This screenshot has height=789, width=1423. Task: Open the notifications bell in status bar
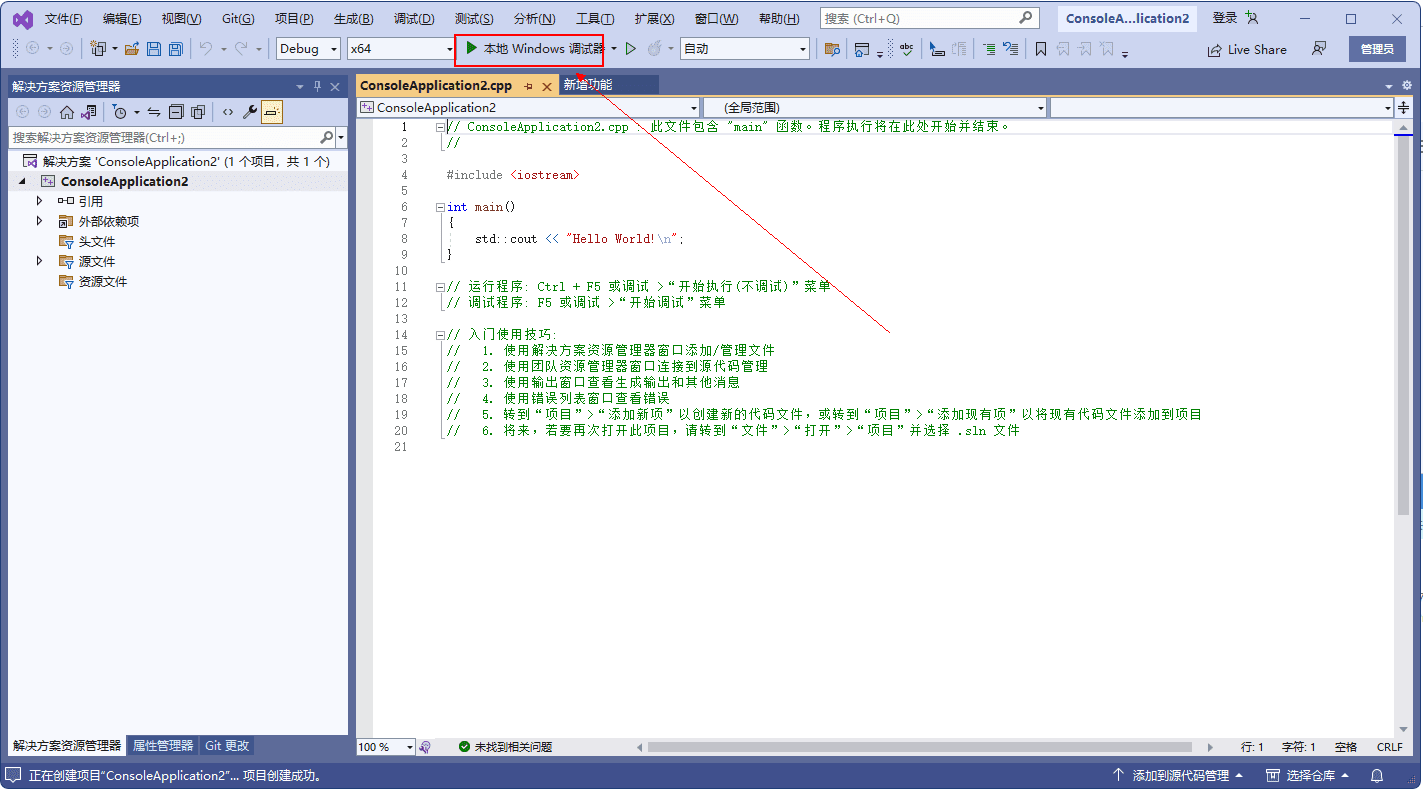1377,775
